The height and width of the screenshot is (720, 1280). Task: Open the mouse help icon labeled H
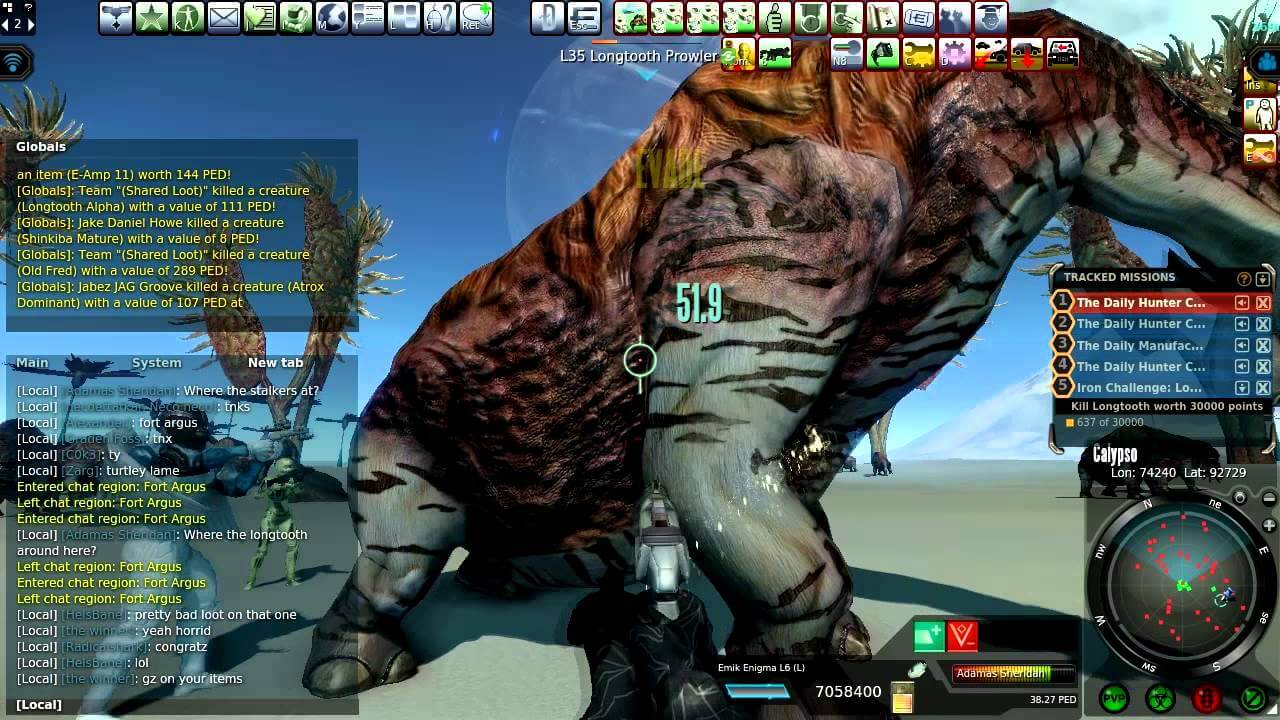coord(440,17)
